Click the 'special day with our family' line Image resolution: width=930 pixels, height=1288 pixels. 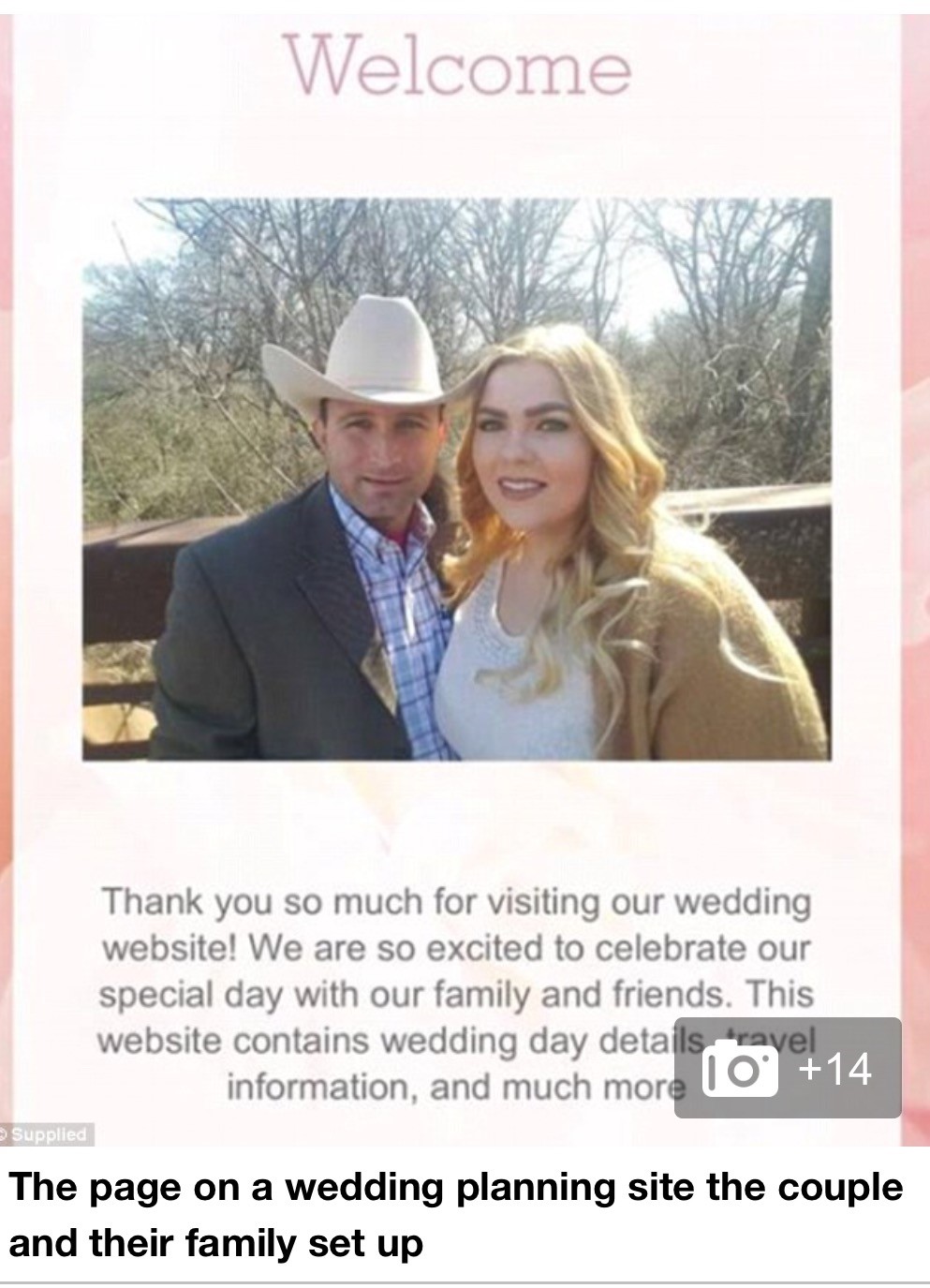[x=456, y=994]
